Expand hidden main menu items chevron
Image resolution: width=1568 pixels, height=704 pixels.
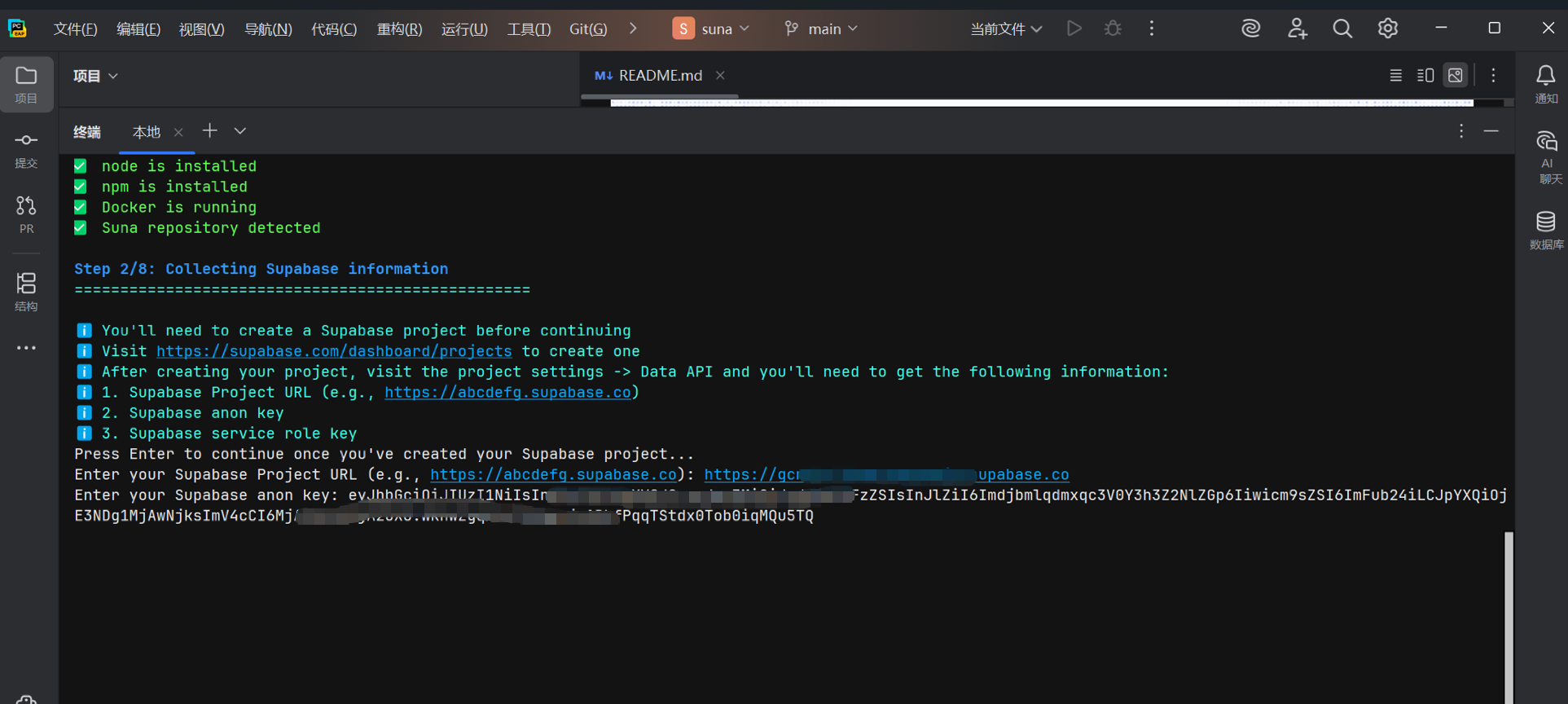pos(633,29)
